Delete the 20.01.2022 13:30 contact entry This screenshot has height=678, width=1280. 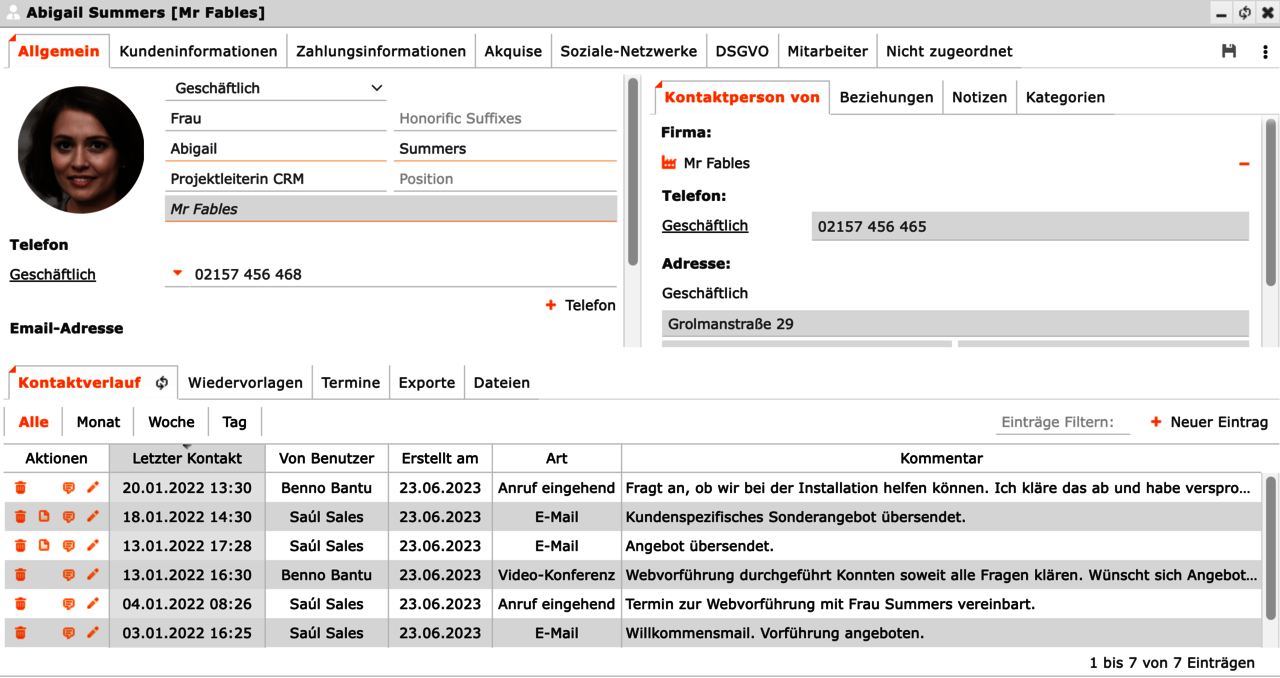[20, 488]
